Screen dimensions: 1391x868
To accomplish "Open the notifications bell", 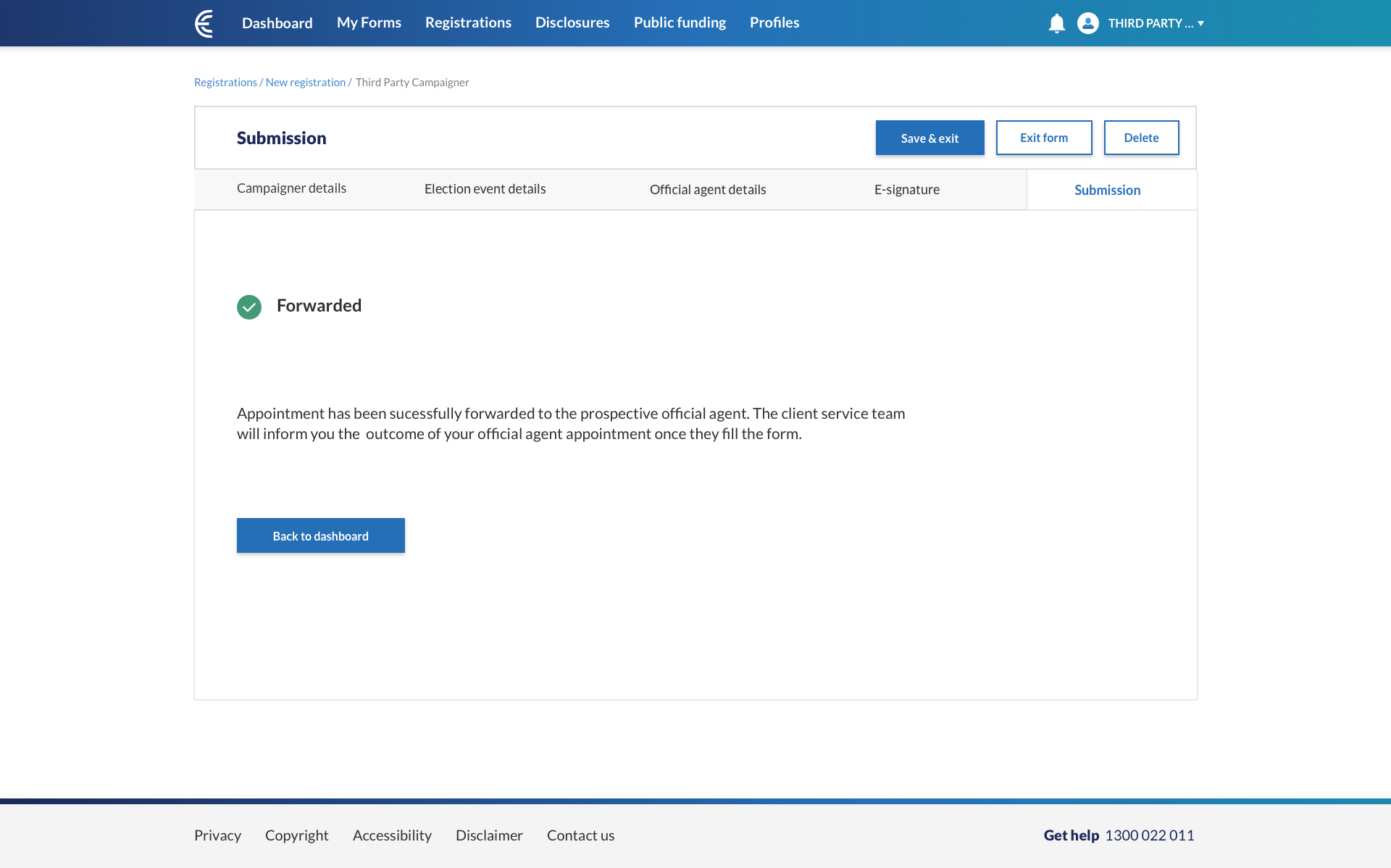I will (1057, 23).
